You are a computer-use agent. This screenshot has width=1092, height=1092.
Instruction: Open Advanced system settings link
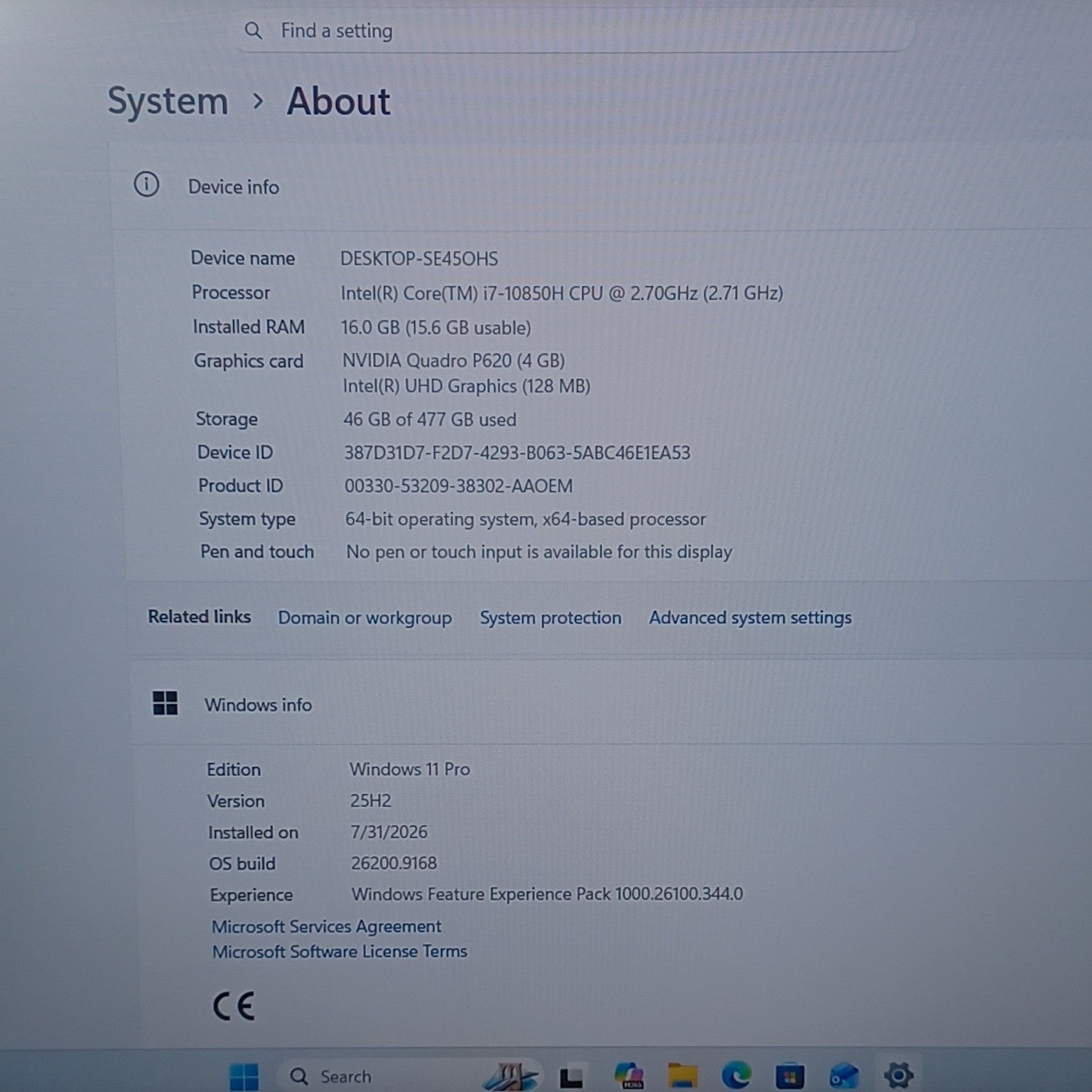pos(751,618)
